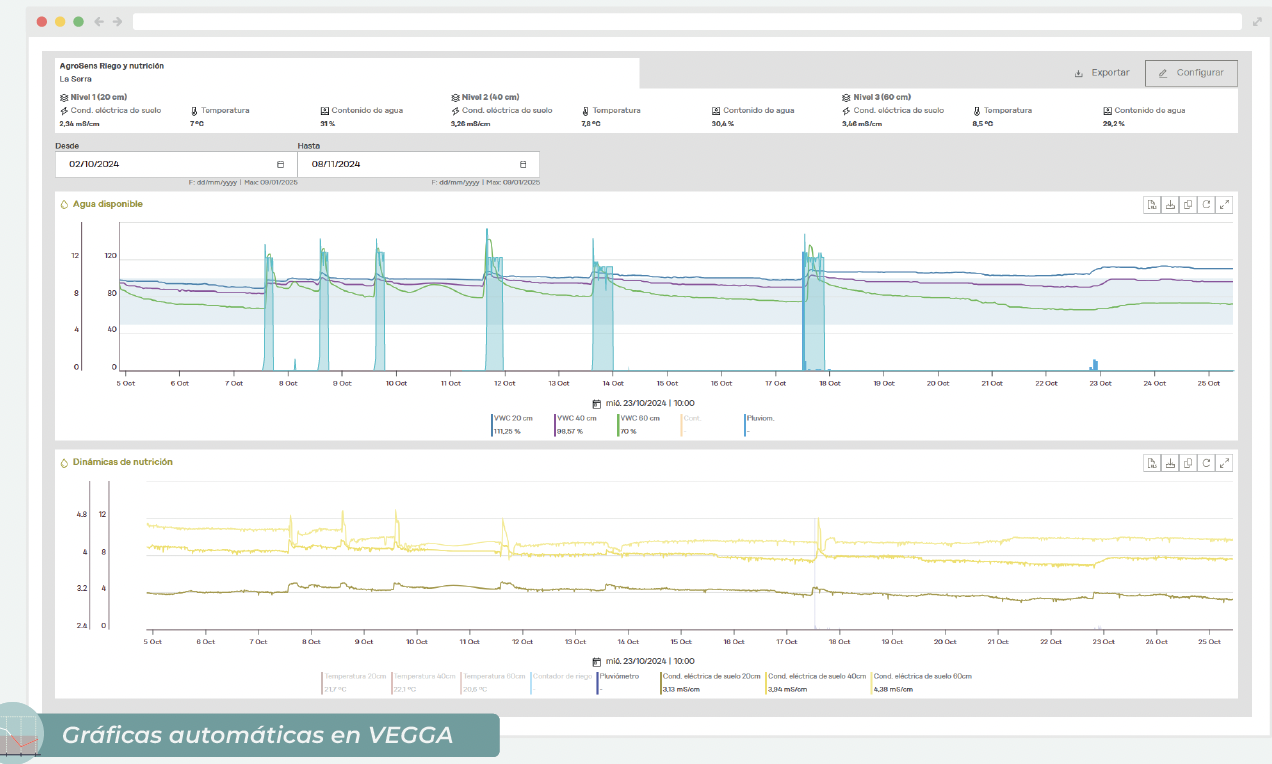Copy the Agua disponible chart
The height and width of the screenshot is (764, 1272).
(x=1188, y=204)
